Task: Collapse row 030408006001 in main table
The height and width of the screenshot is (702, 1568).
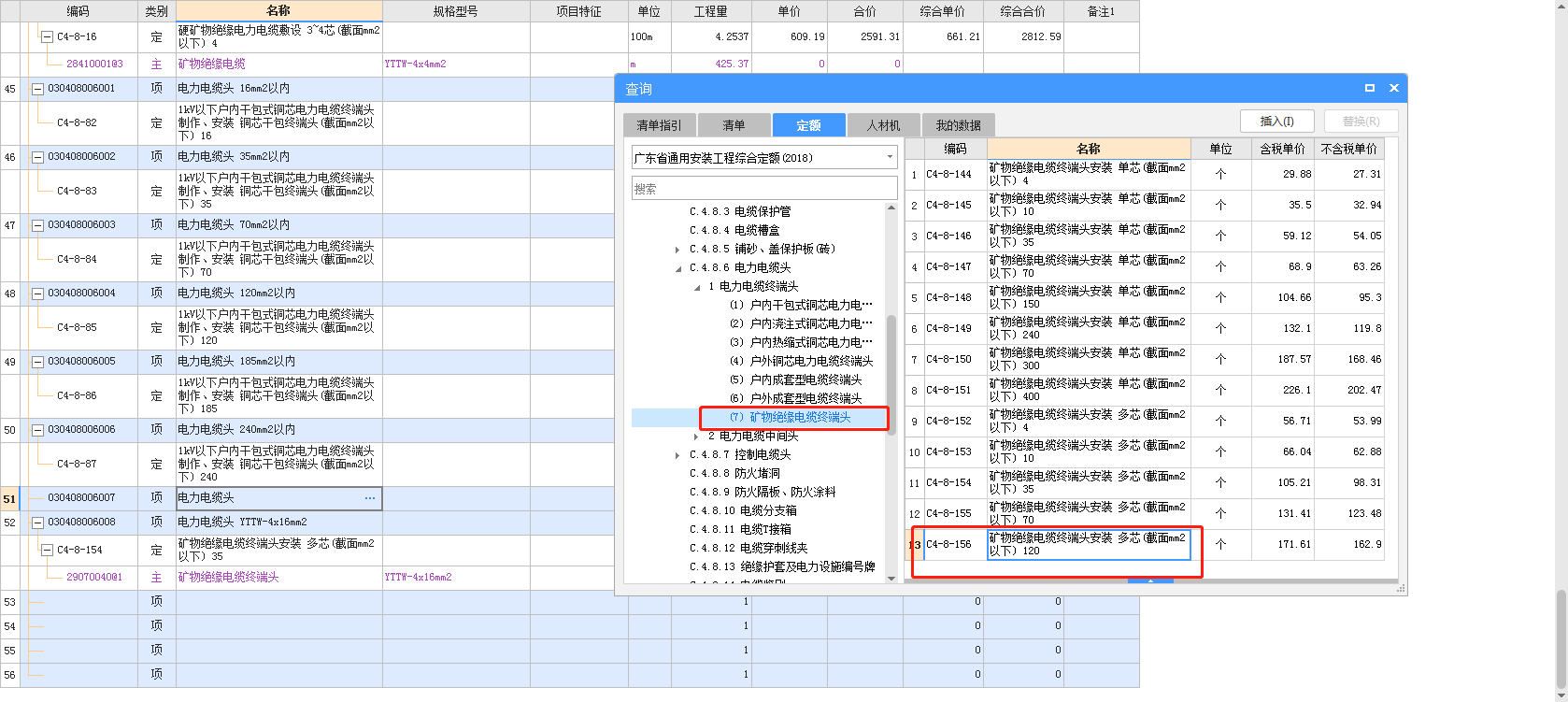Action: 37,89
